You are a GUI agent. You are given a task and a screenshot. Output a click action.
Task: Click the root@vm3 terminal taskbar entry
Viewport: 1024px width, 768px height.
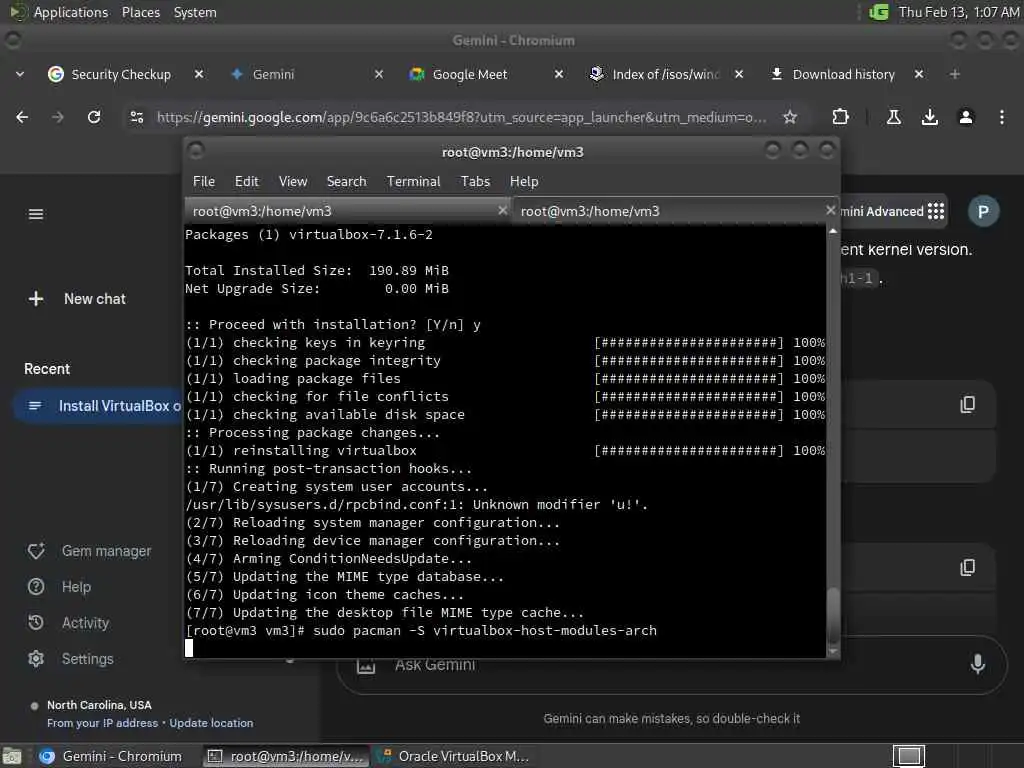click(x=285, y=756)
